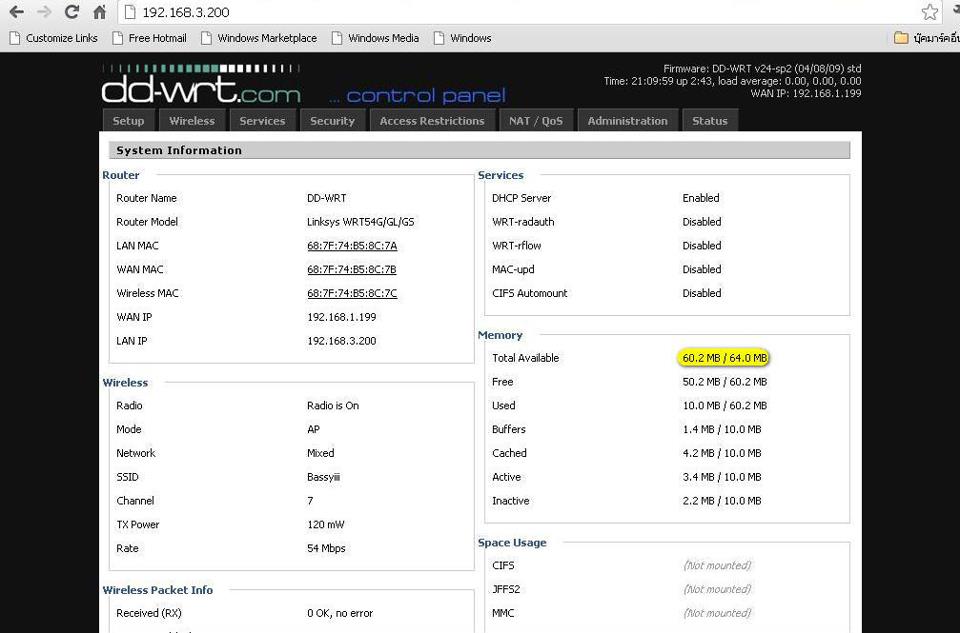This screenshot has height=633, width=960.
Task: Open the Free Hotmail bookmark
Action: pos(149,38)
